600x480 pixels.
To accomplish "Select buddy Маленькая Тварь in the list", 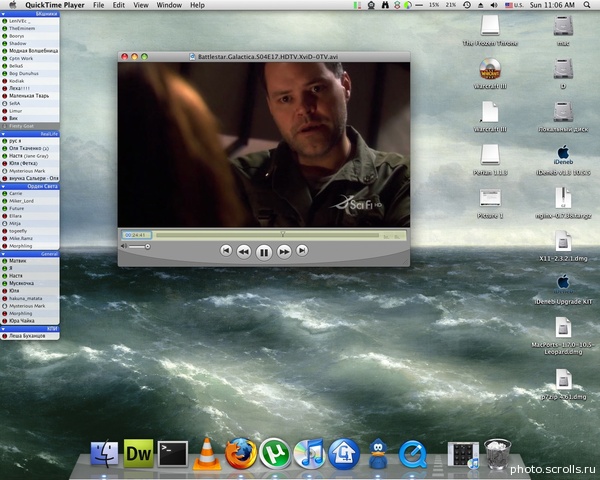I will 30,96.
